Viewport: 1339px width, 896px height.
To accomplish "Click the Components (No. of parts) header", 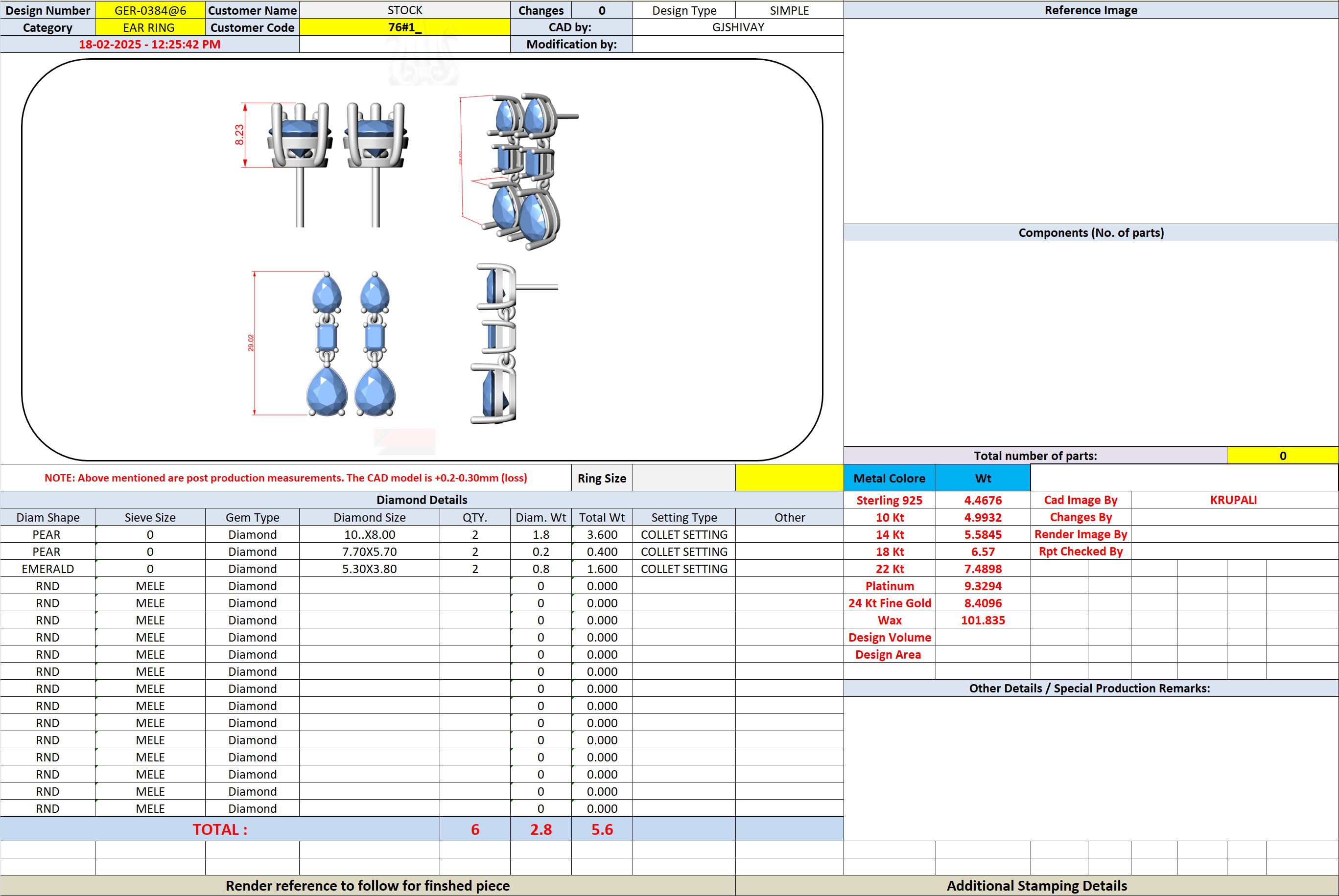I will click(x=1091, y=232).
